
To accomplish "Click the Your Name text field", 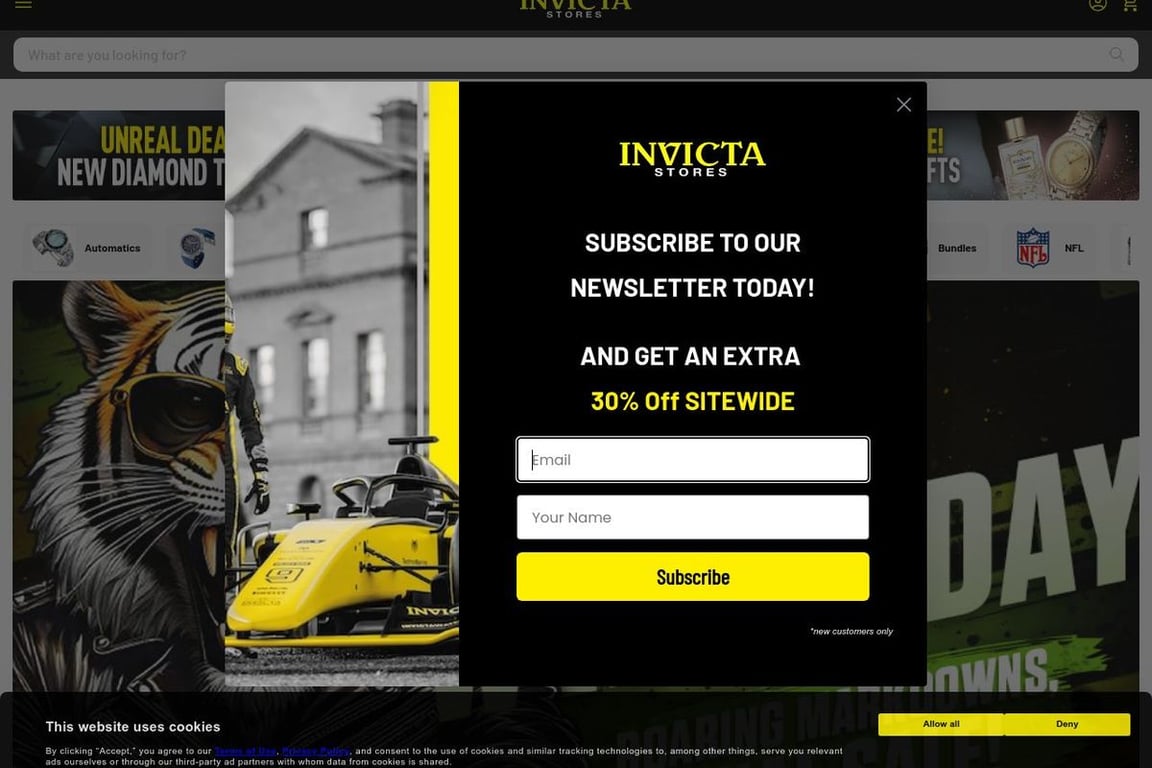I will 692,518.
